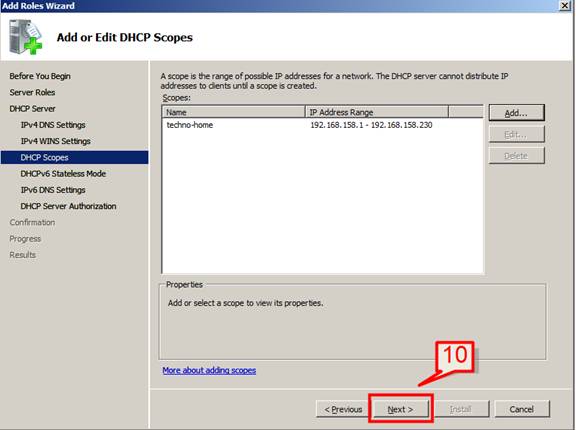The height and width of the screenshot is (430, 576).
Task: Close the Add Roles Wizard window
Action: 565,6
